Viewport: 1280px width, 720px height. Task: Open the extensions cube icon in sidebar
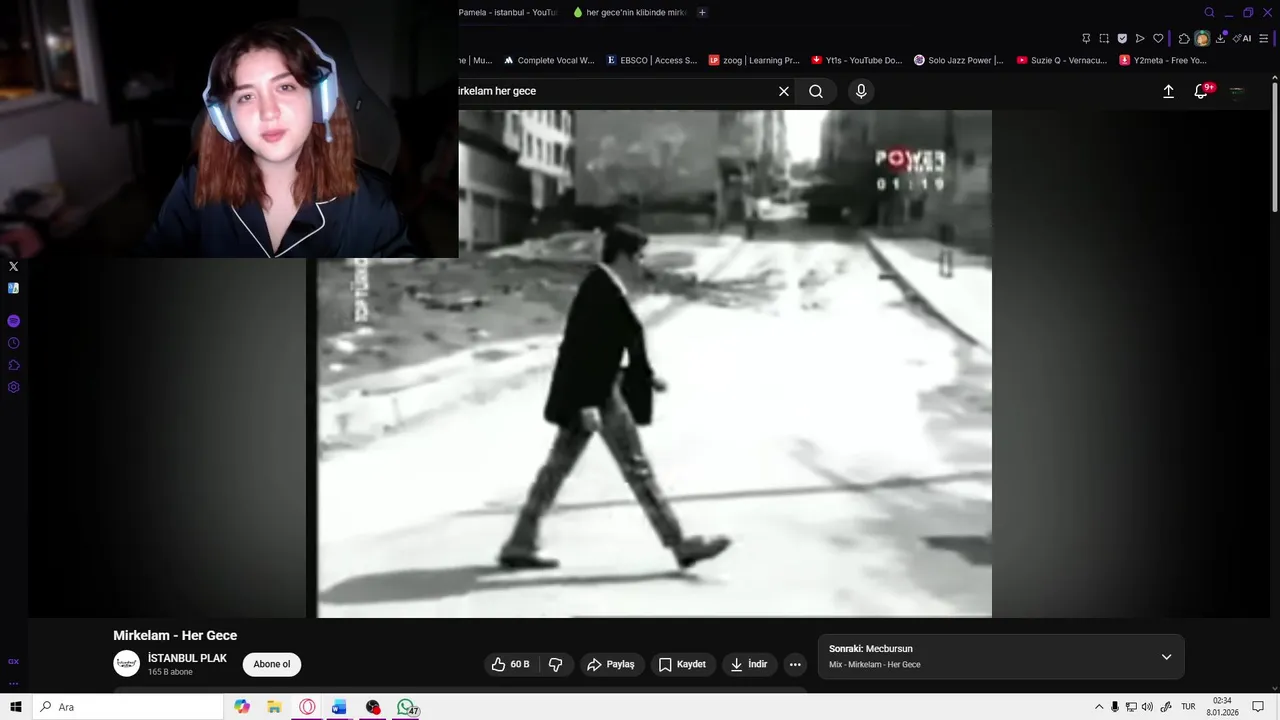[13, 365]
